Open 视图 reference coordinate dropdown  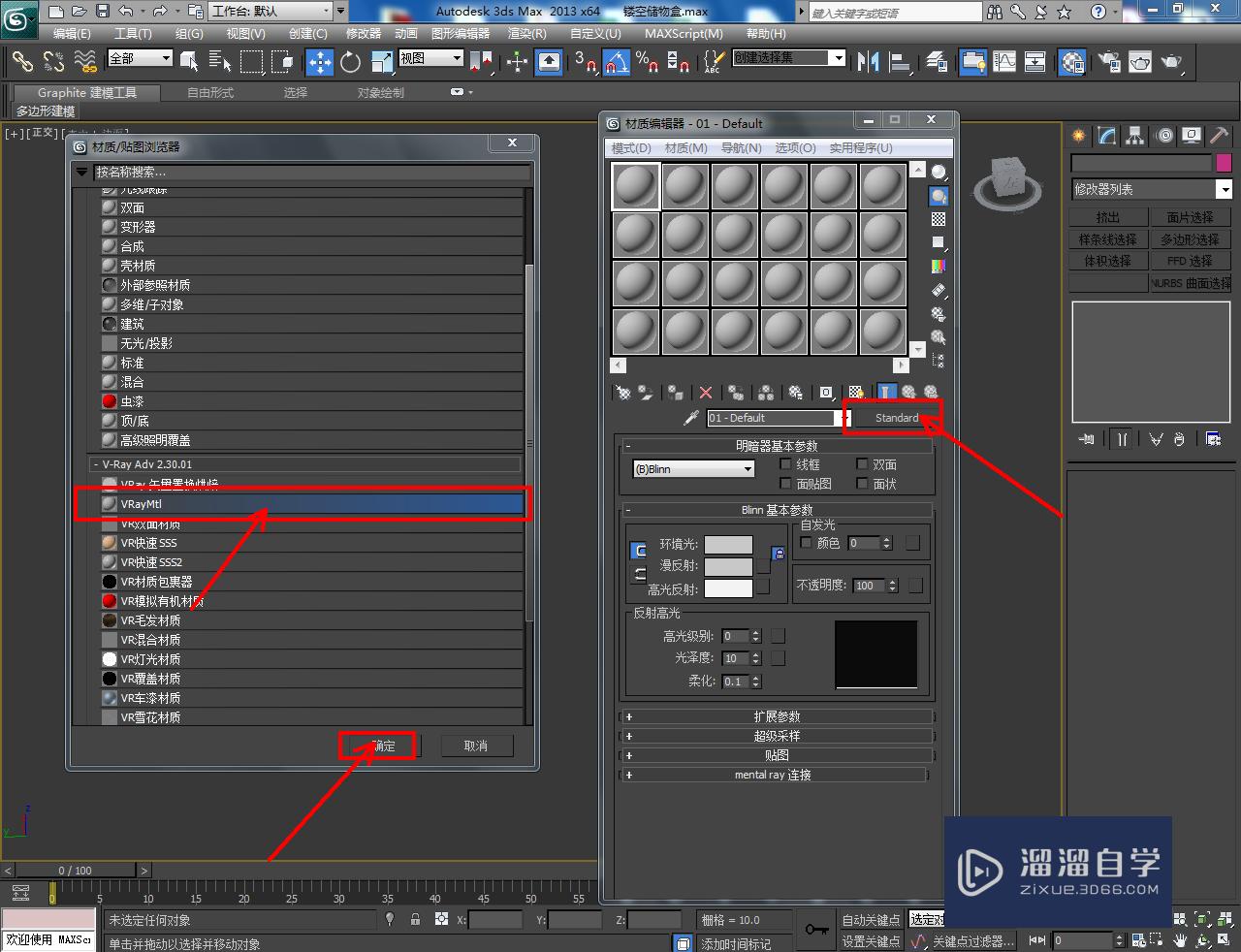pos(431,59)
